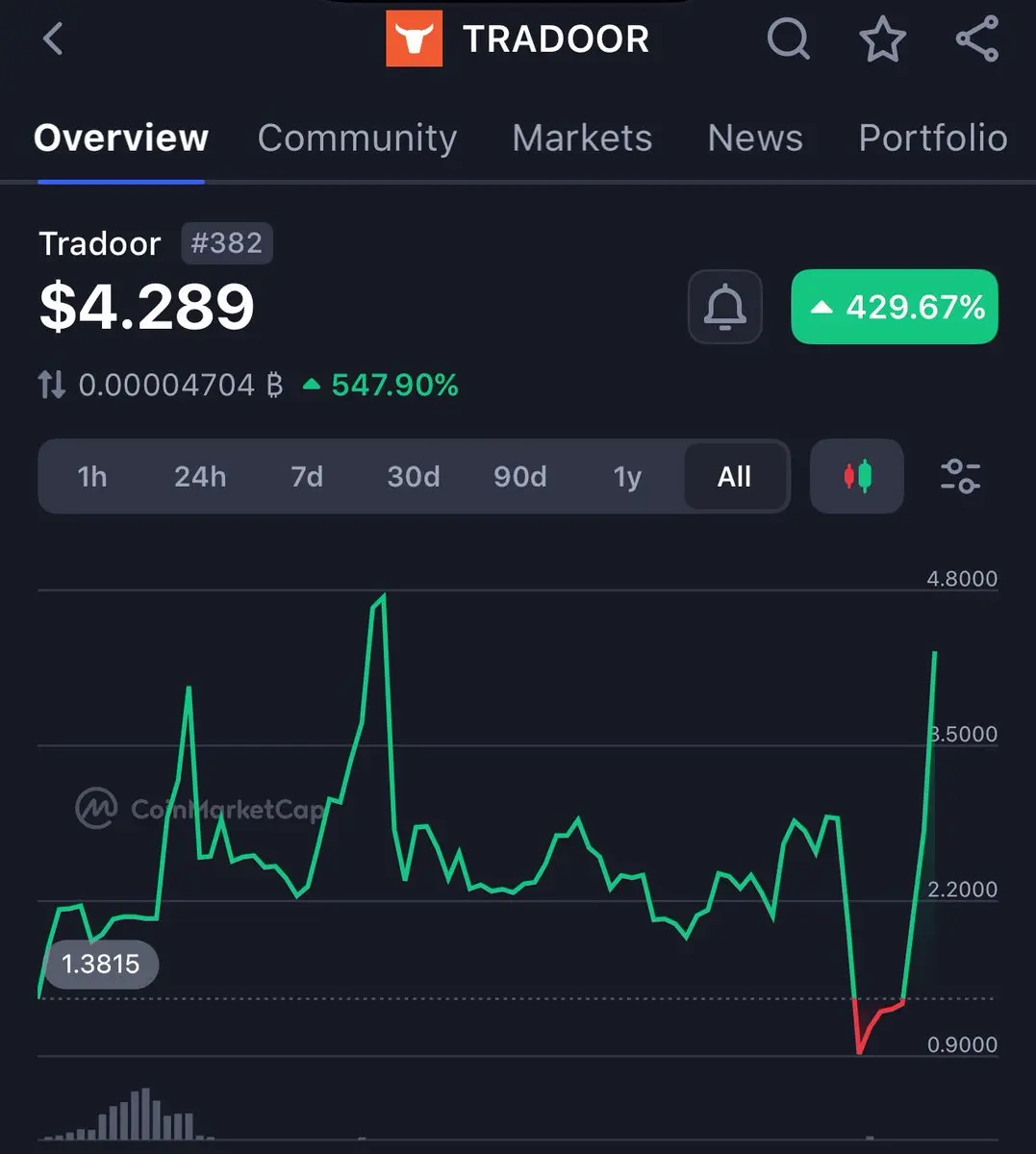Select the 24h chart range
The image size is (1036, 1154).
coord(200,476)
